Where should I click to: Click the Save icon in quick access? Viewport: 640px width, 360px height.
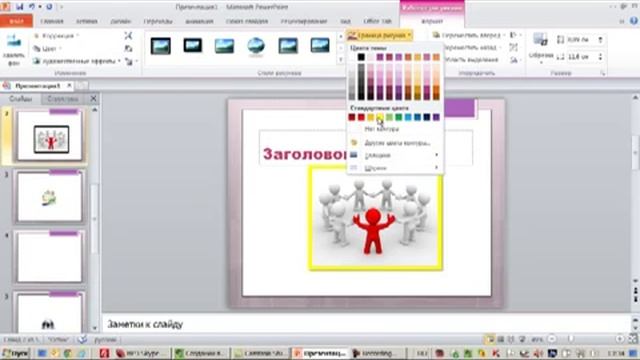coord(20,7)
